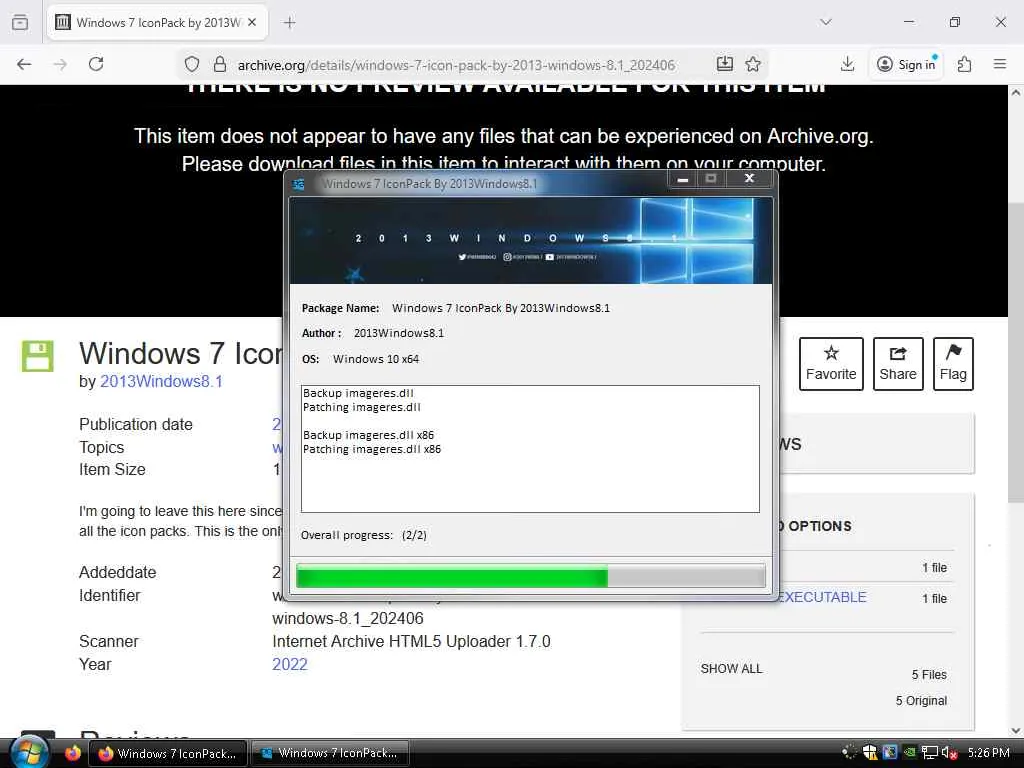Click the SHOW ALL files link
The image size is (1024, 768).
(731, 669)
